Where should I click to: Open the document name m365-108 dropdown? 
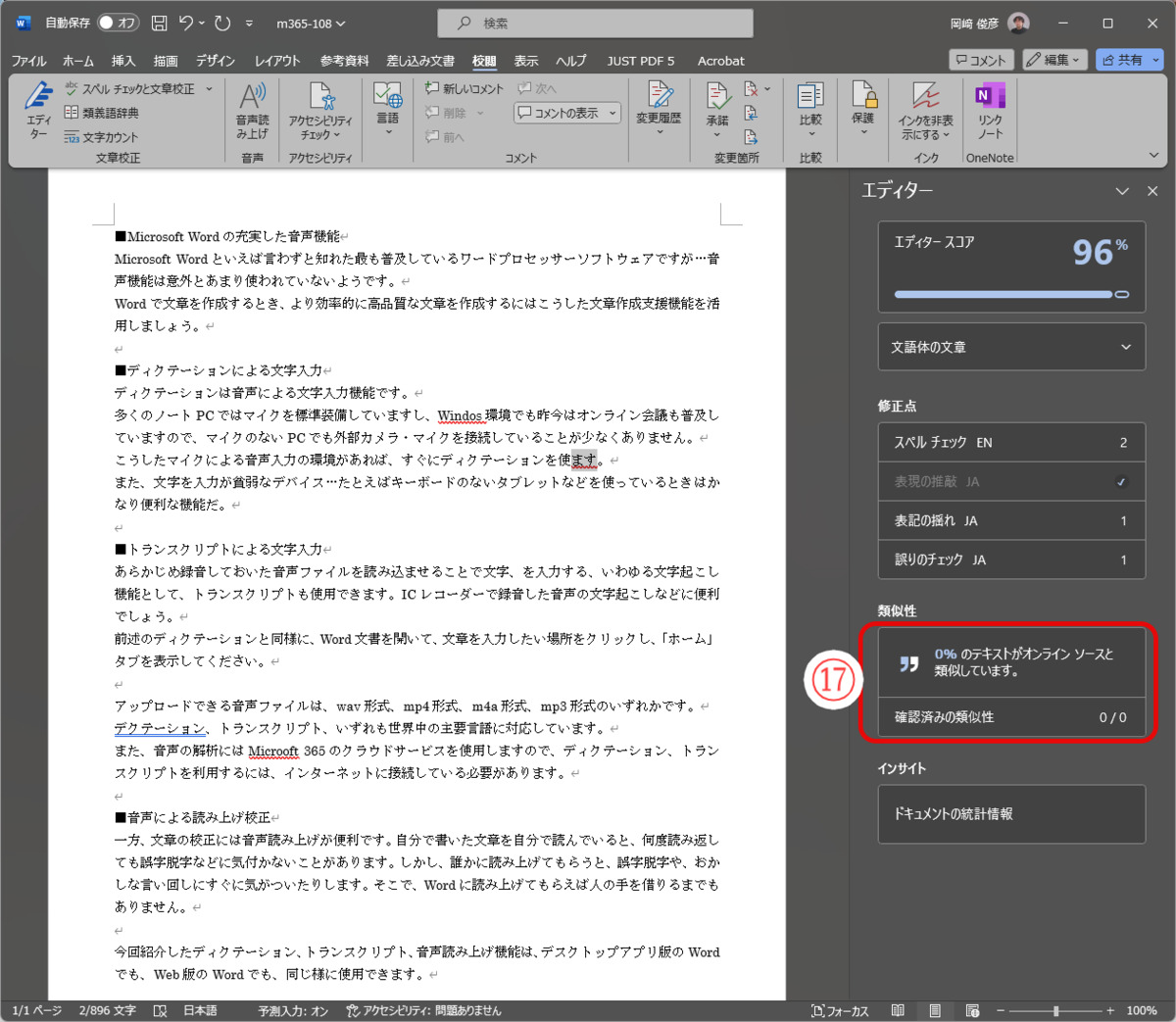(x=311, y=24)
